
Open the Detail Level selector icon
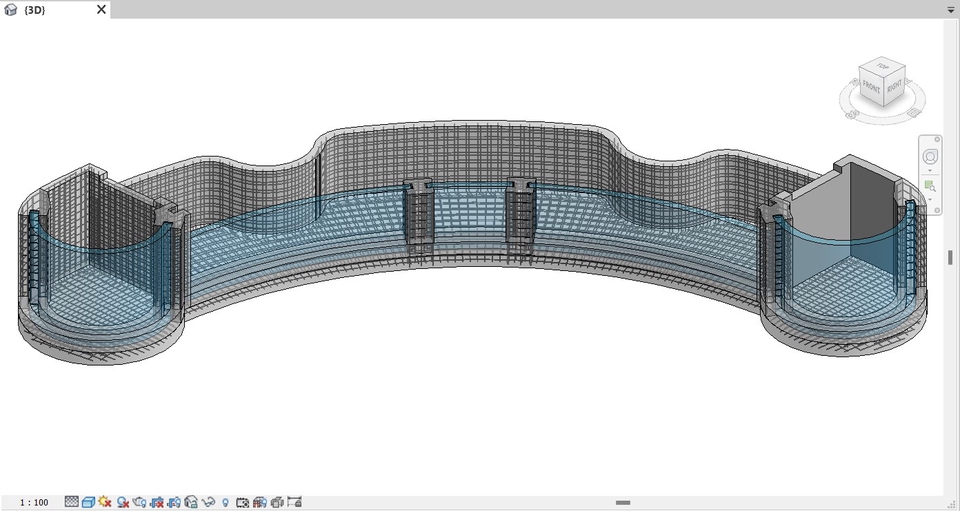(72, 502)
